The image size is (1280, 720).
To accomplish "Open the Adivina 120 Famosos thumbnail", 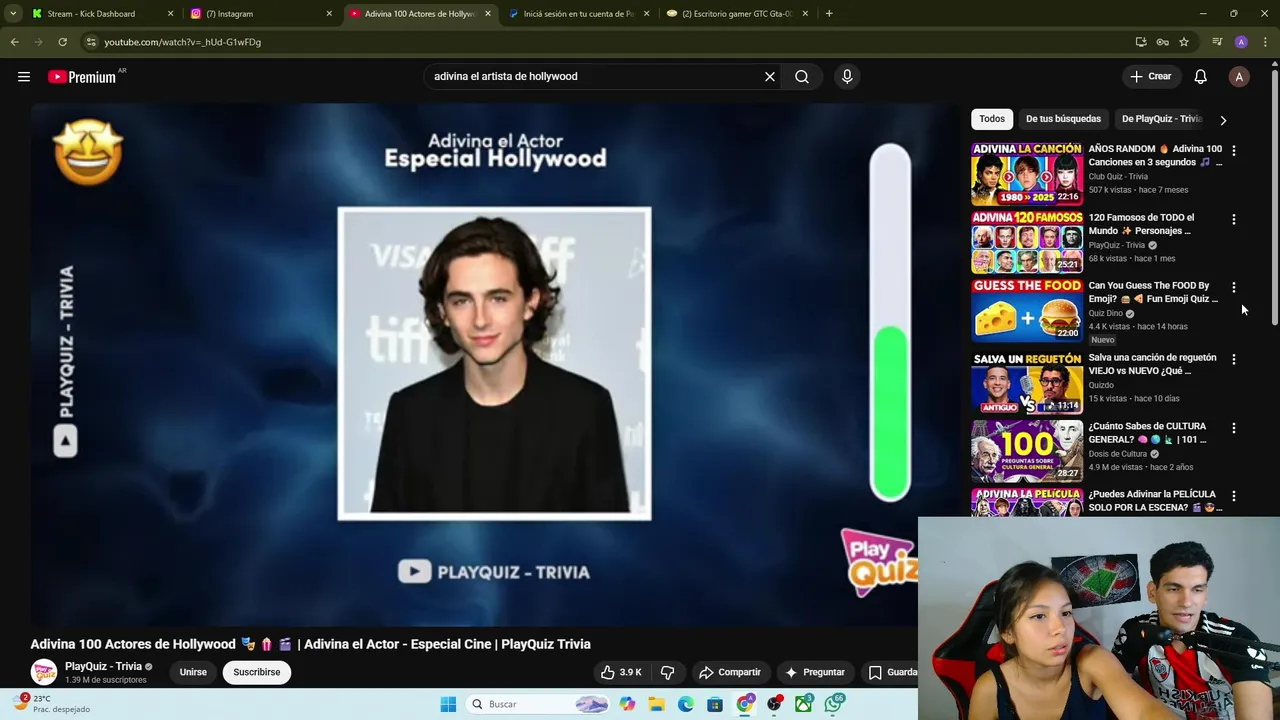I will [x=1027, y=242].
